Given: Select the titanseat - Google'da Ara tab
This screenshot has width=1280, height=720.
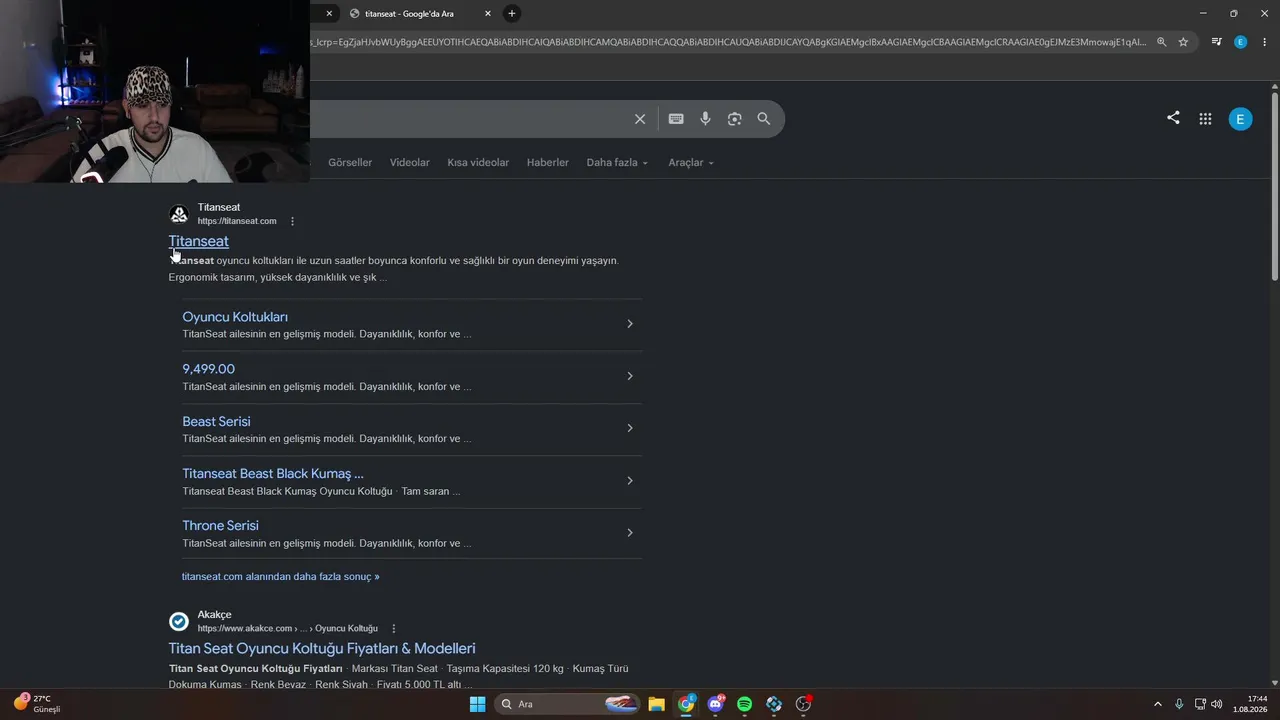Looking at the screenshot, I should (420, 14).
